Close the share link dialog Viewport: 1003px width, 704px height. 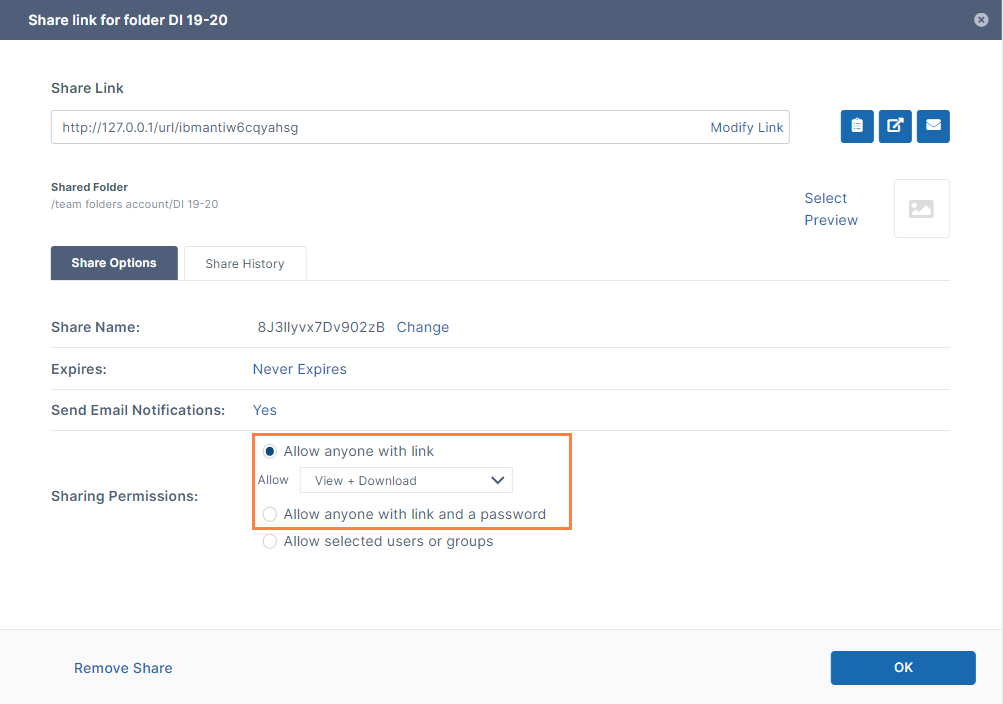(981, 20)
